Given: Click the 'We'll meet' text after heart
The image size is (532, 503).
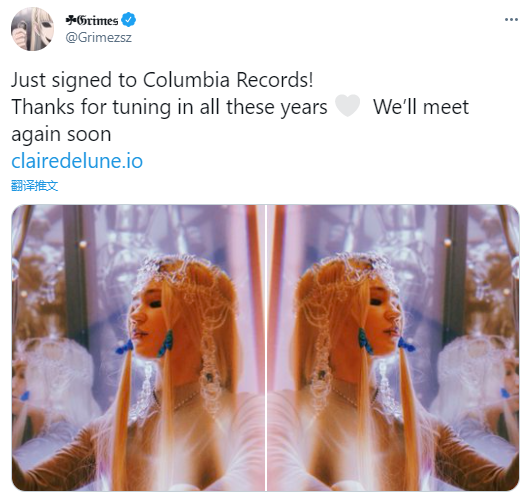Looking at the screenshot, I should (421, 107).
